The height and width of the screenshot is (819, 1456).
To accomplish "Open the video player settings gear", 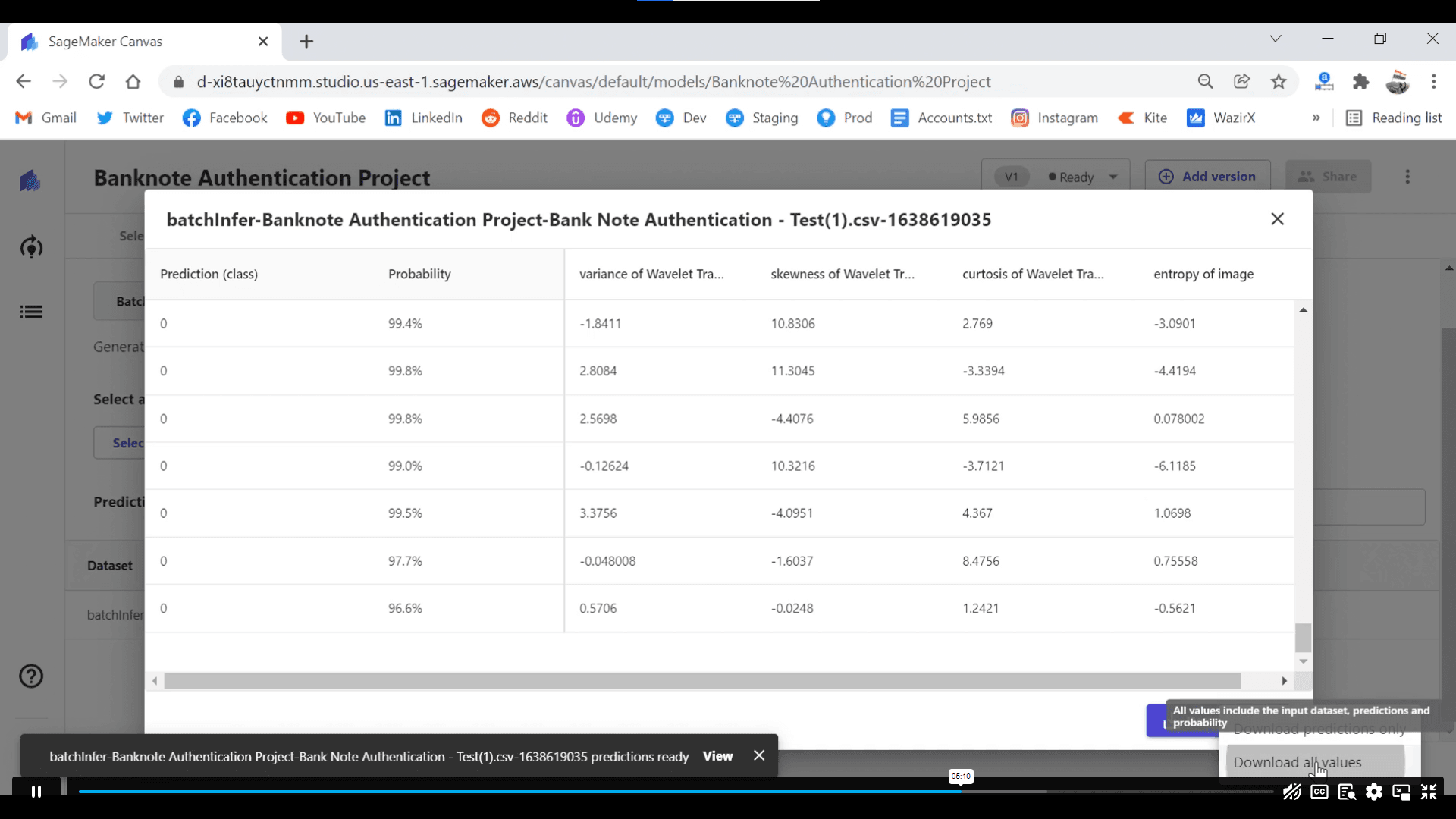I will [1375, 792].
